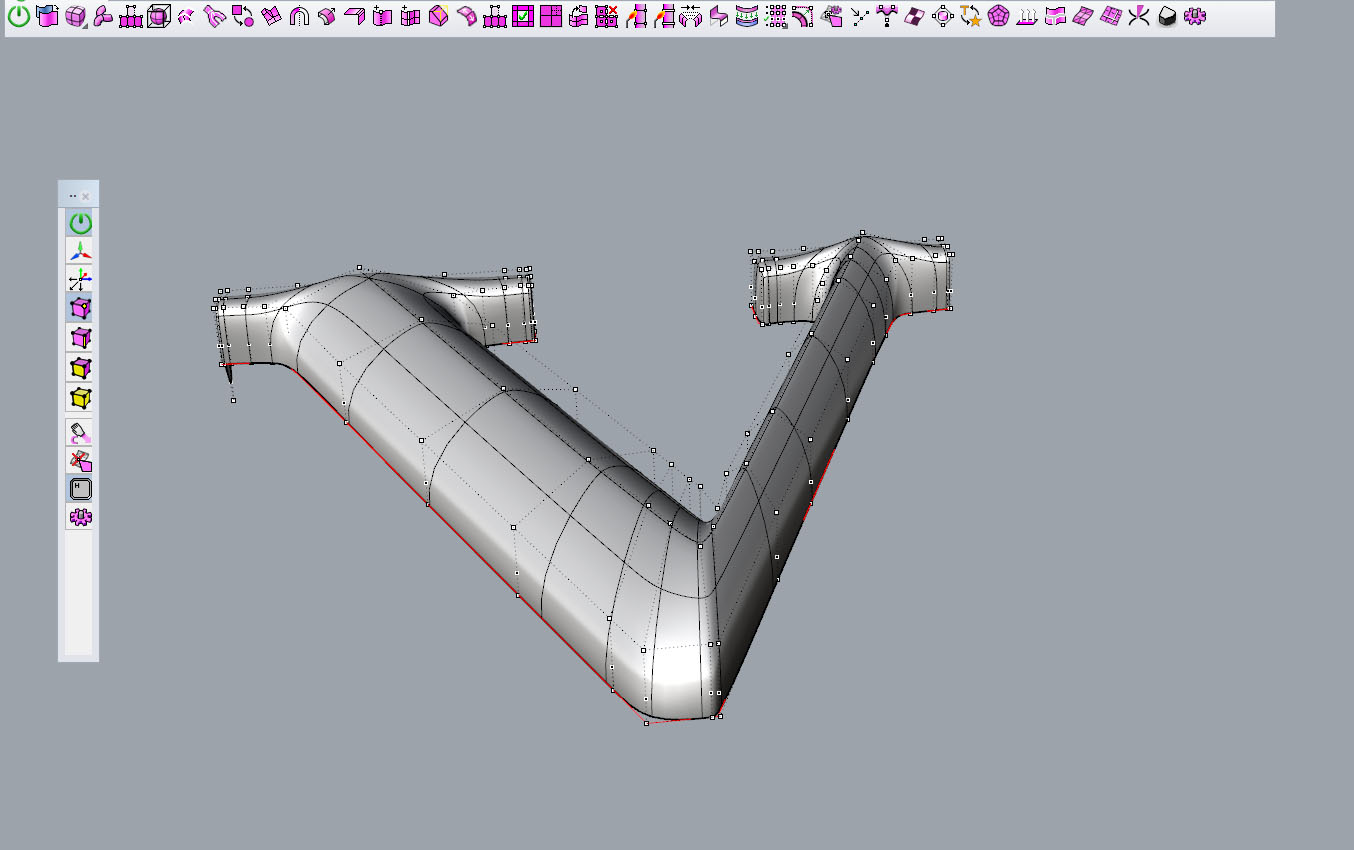
Task: Enable the all-yellow cube selection mode
Action: coord(80,397)
